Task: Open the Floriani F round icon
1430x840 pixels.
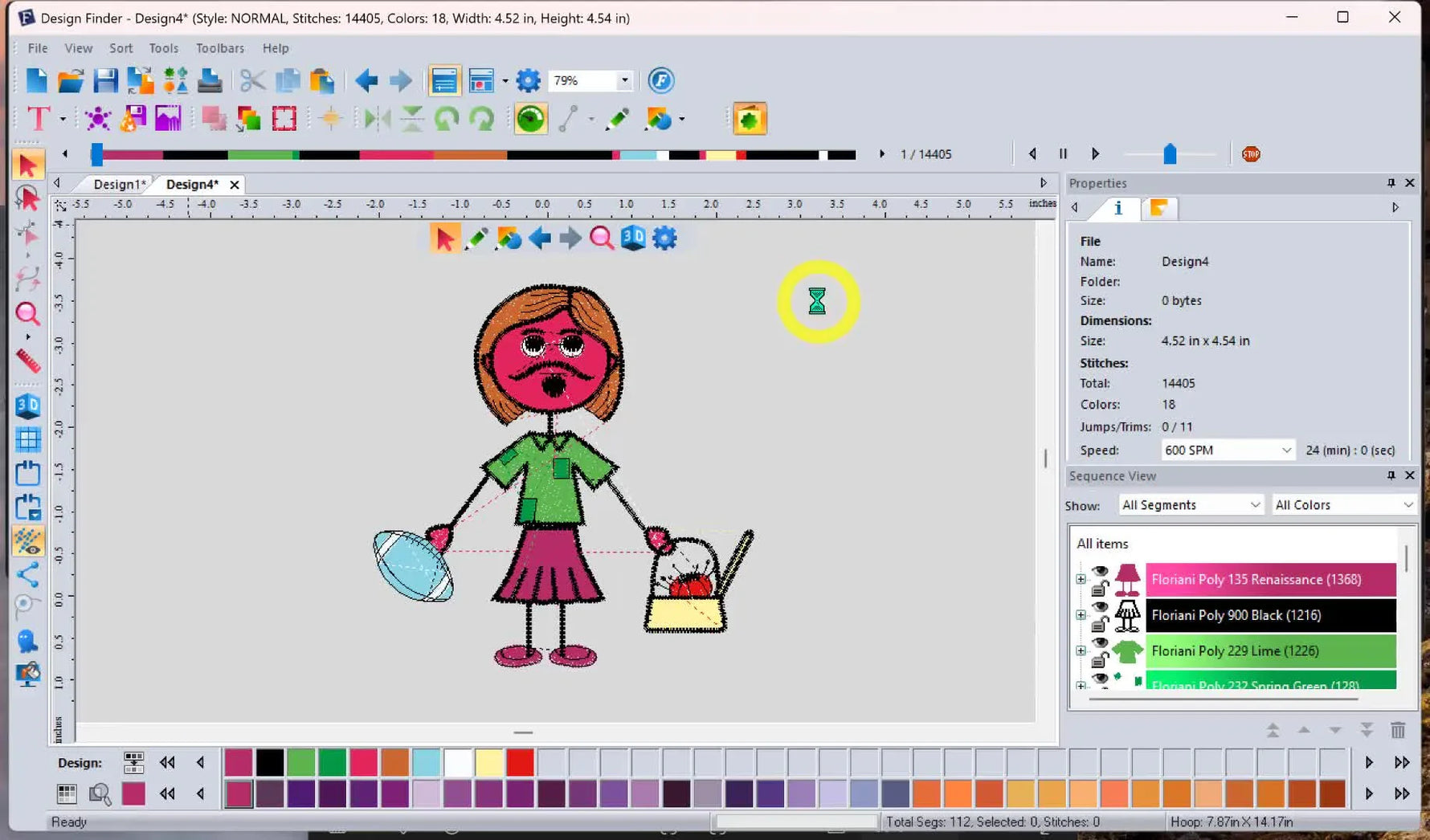Action: tap(660, 80)
